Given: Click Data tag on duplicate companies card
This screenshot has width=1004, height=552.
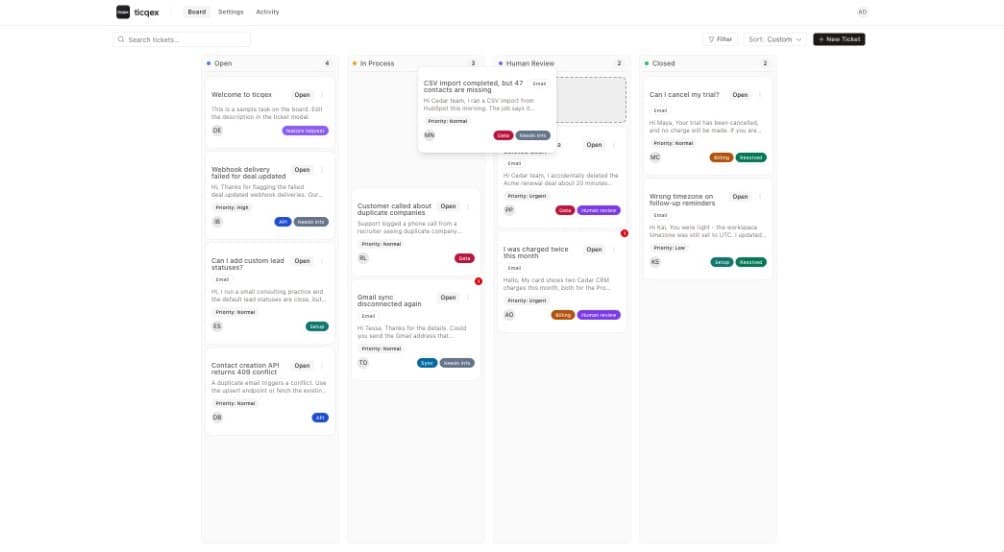Looking at the screenshot, I should click(x=465, y=259).
